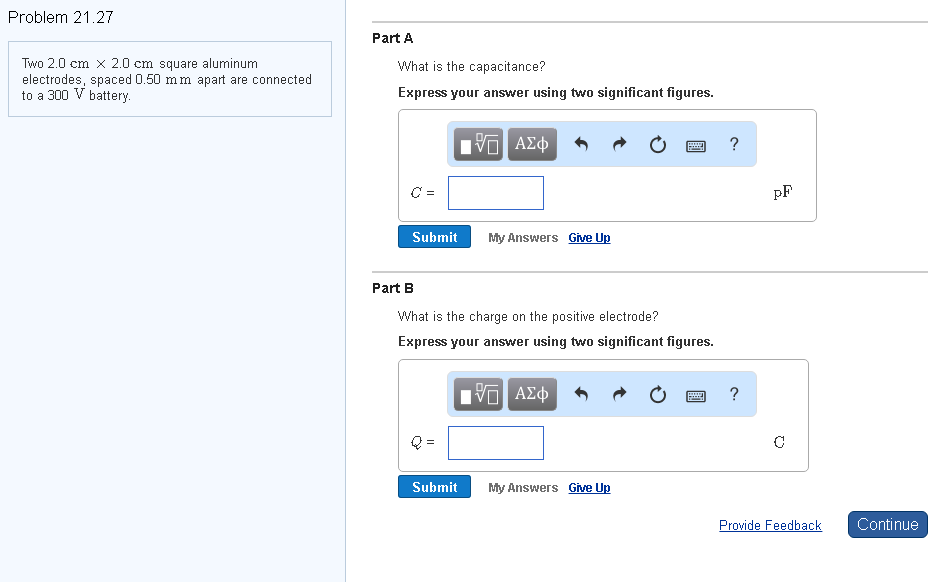This screenshot has width=946, height=582.
Task: Click the capacitance C answer input box
Action: 496,193
